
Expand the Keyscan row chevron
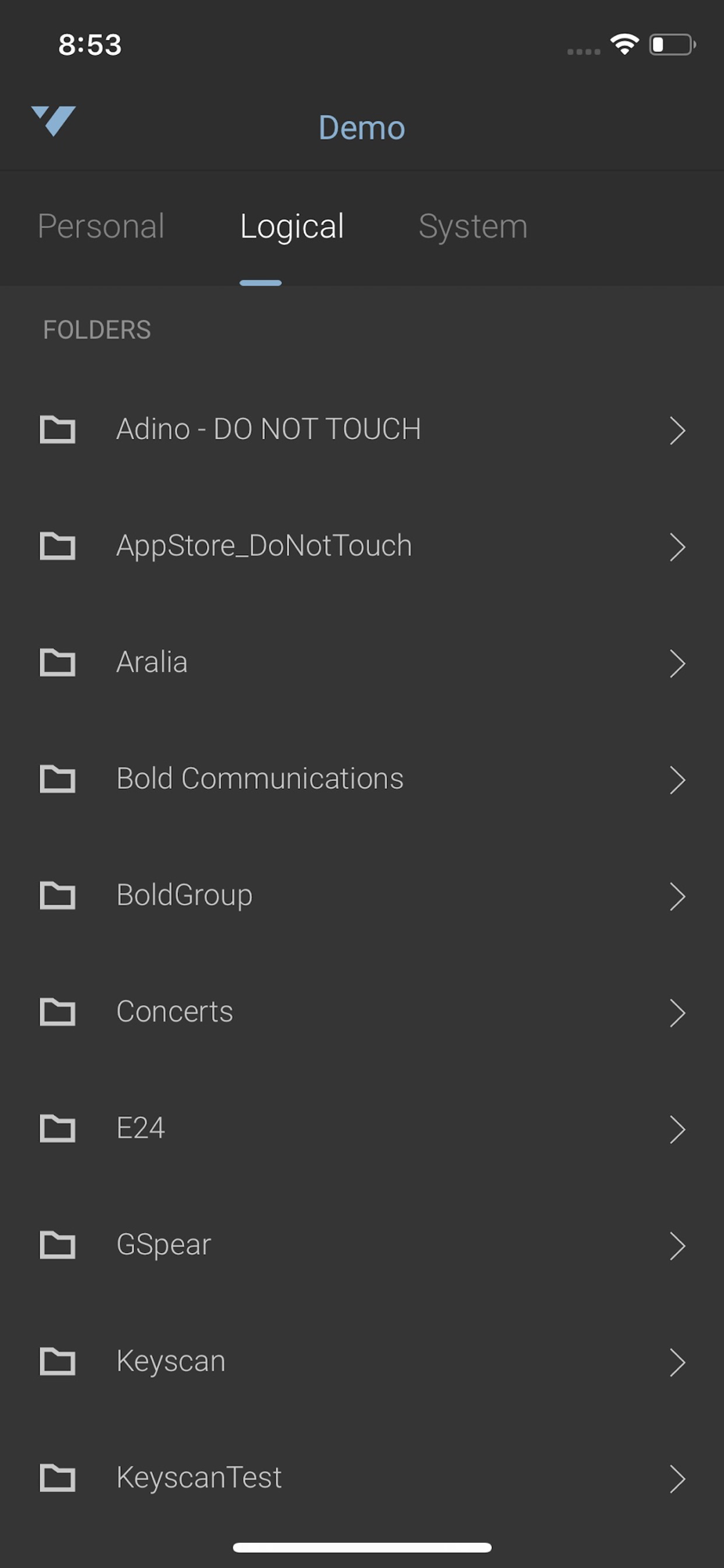click(677, 1363)
